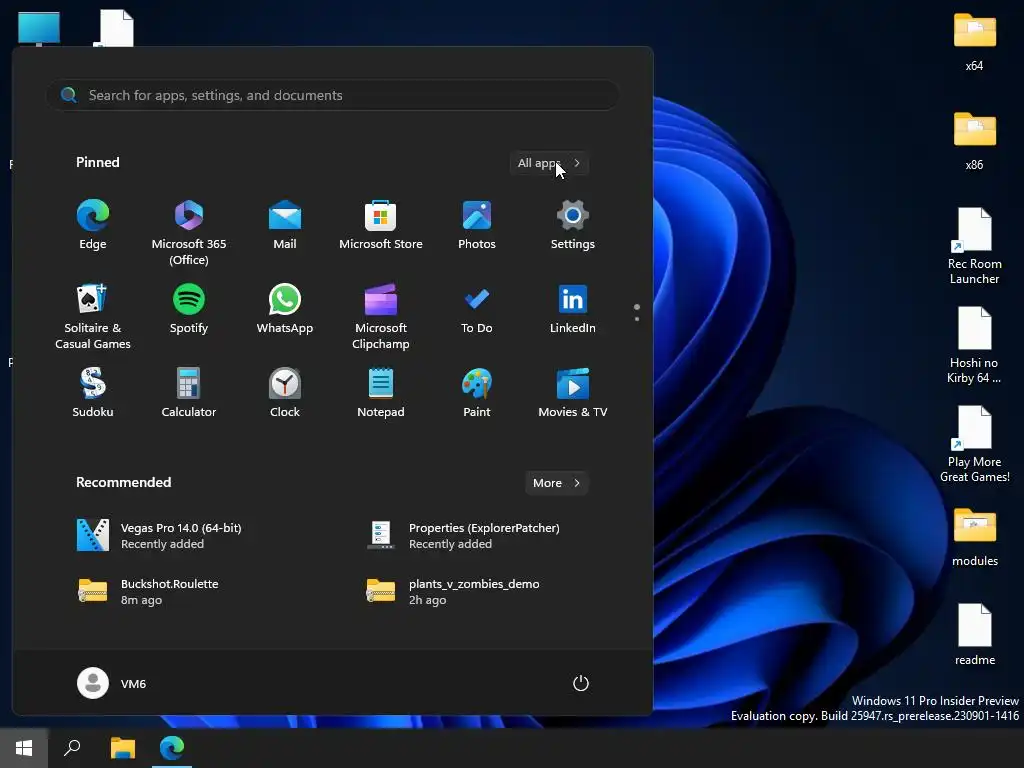Open the Mail app
The height and width of the screenshot is (768, 1024).
point(285,225)
